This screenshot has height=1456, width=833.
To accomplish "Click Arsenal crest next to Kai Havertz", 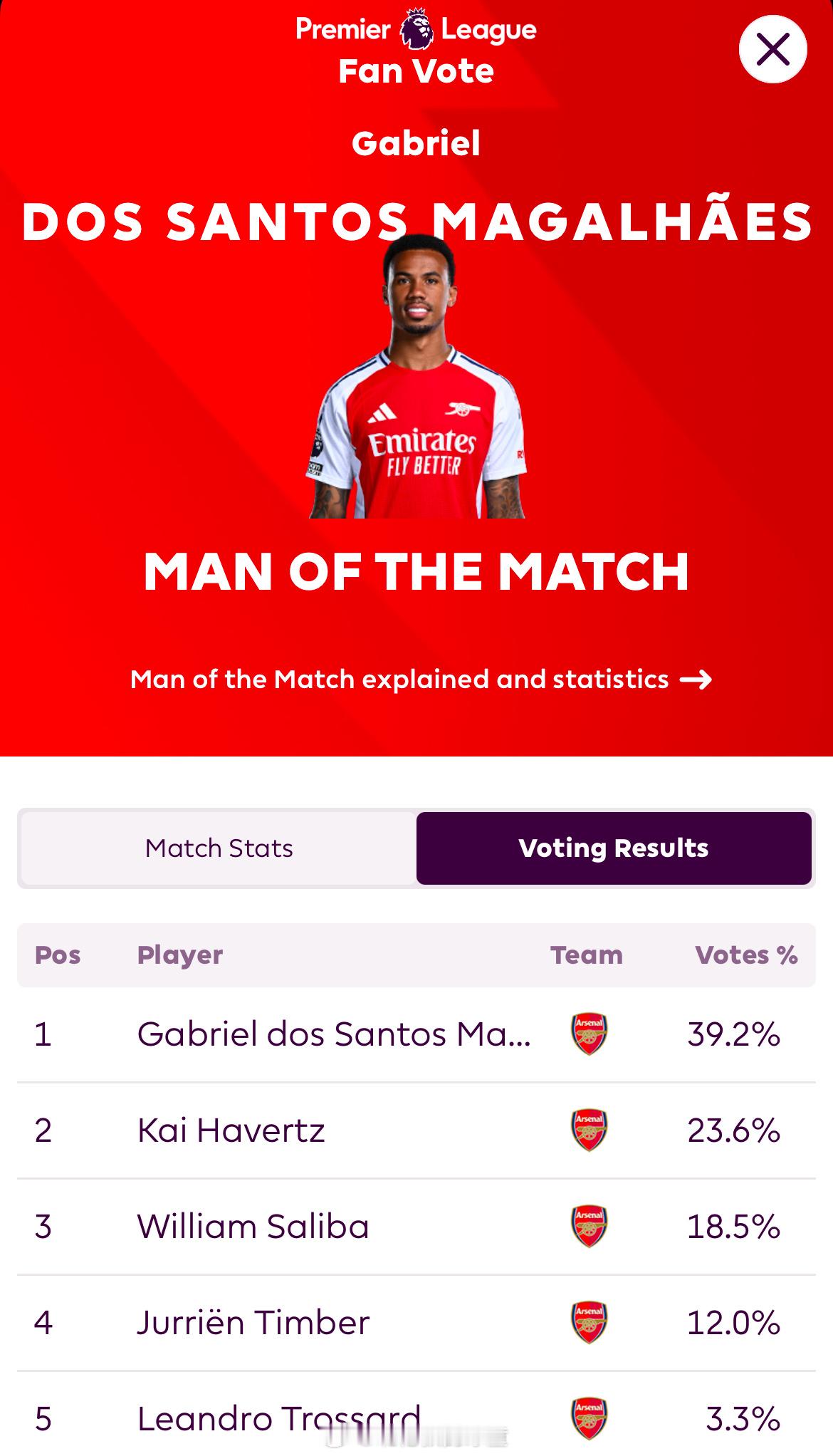I will [589, 1130].
